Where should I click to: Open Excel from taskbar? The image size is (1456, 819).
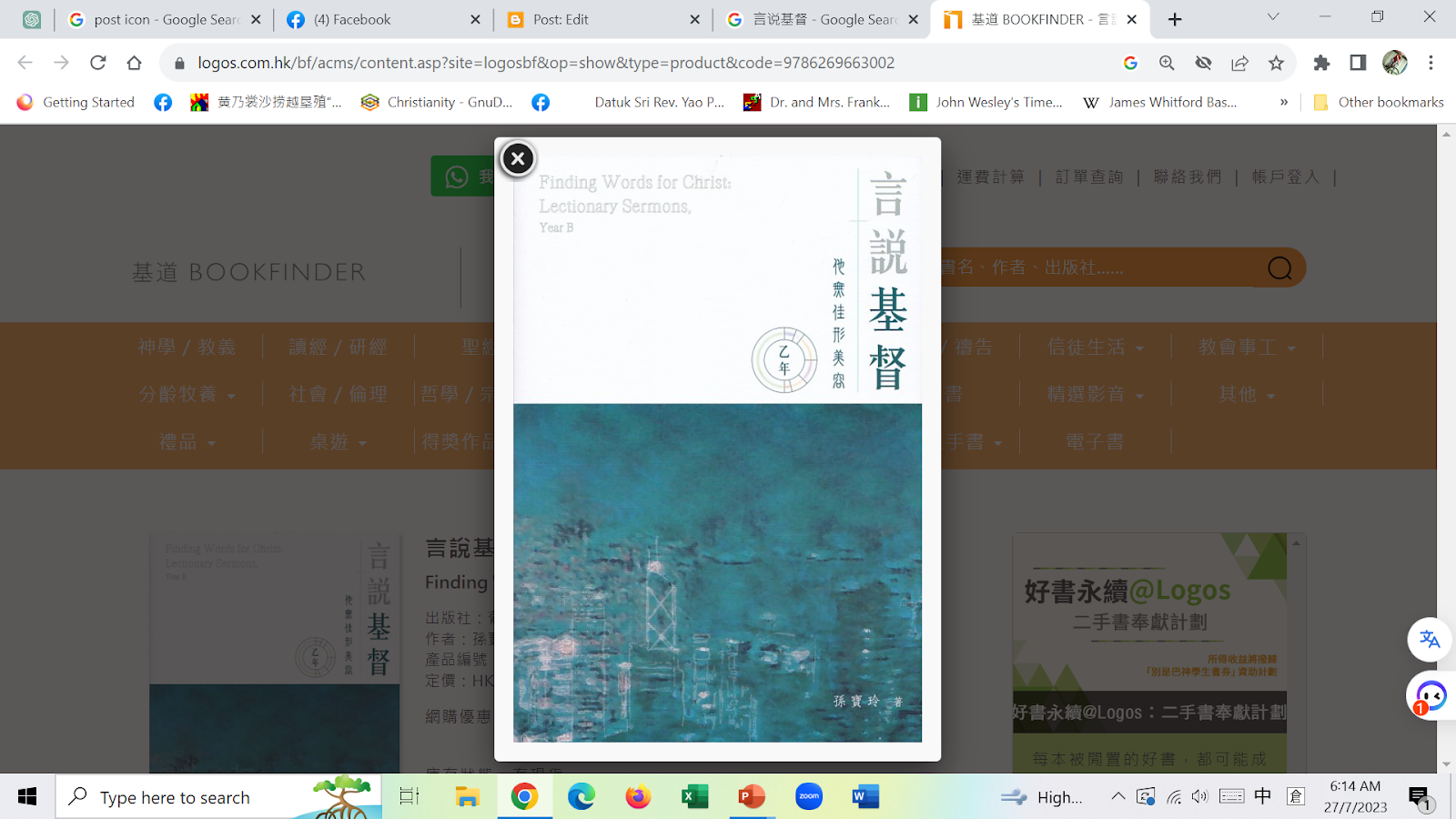695,797
